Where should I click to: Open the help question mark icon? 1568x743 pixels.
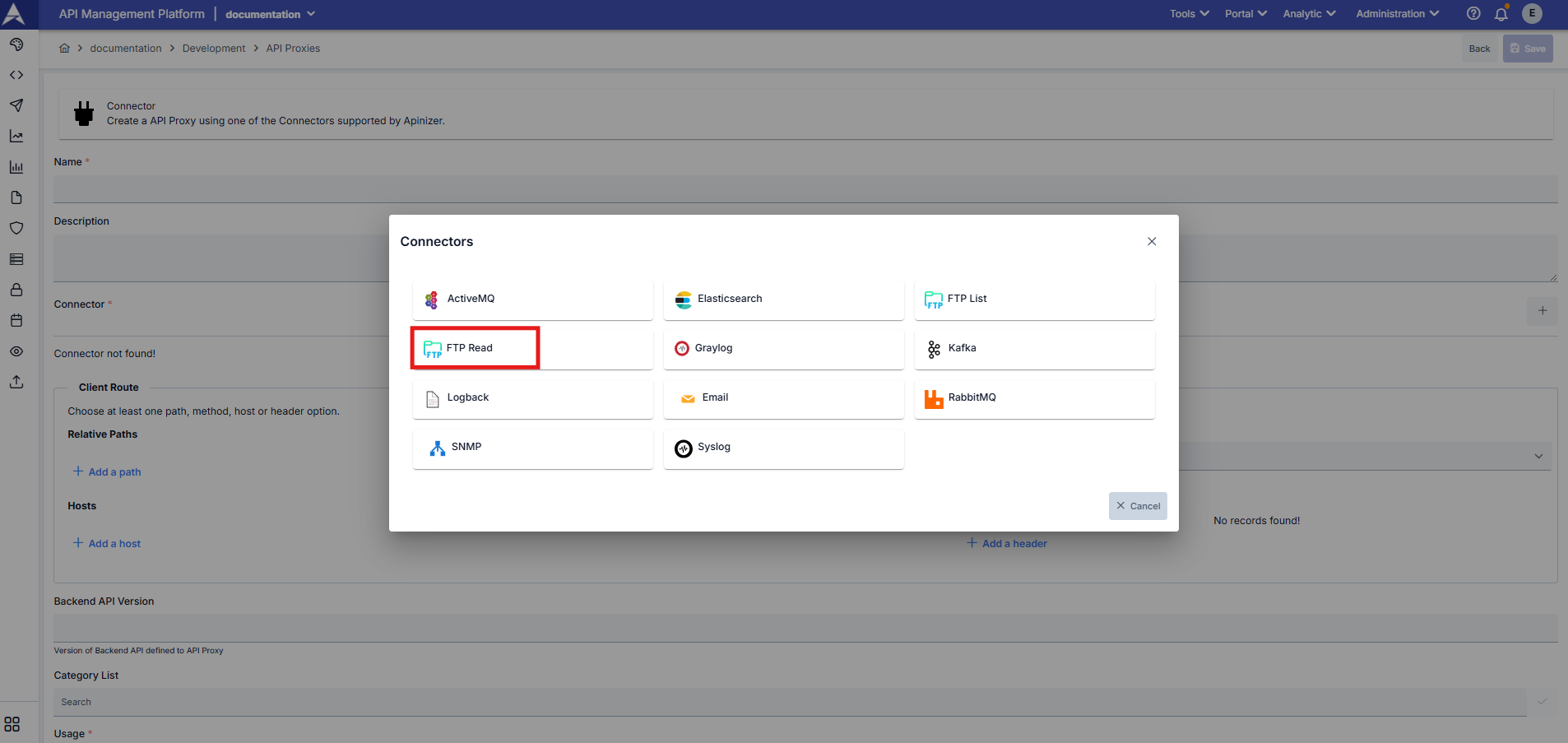(x=1473, y=13)
